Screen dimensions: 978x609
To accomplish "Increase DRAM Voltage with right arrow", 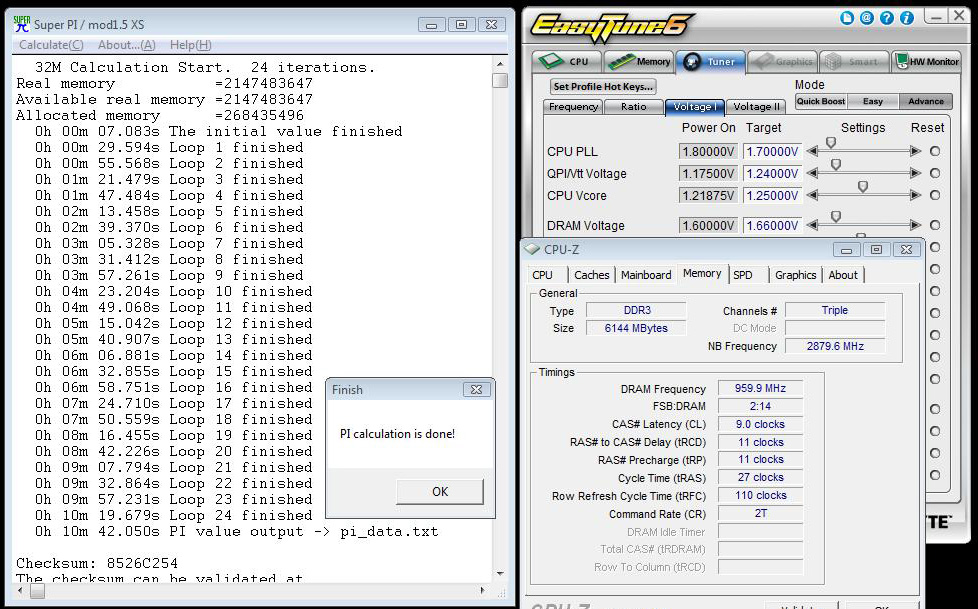I will tap(915, 225).
